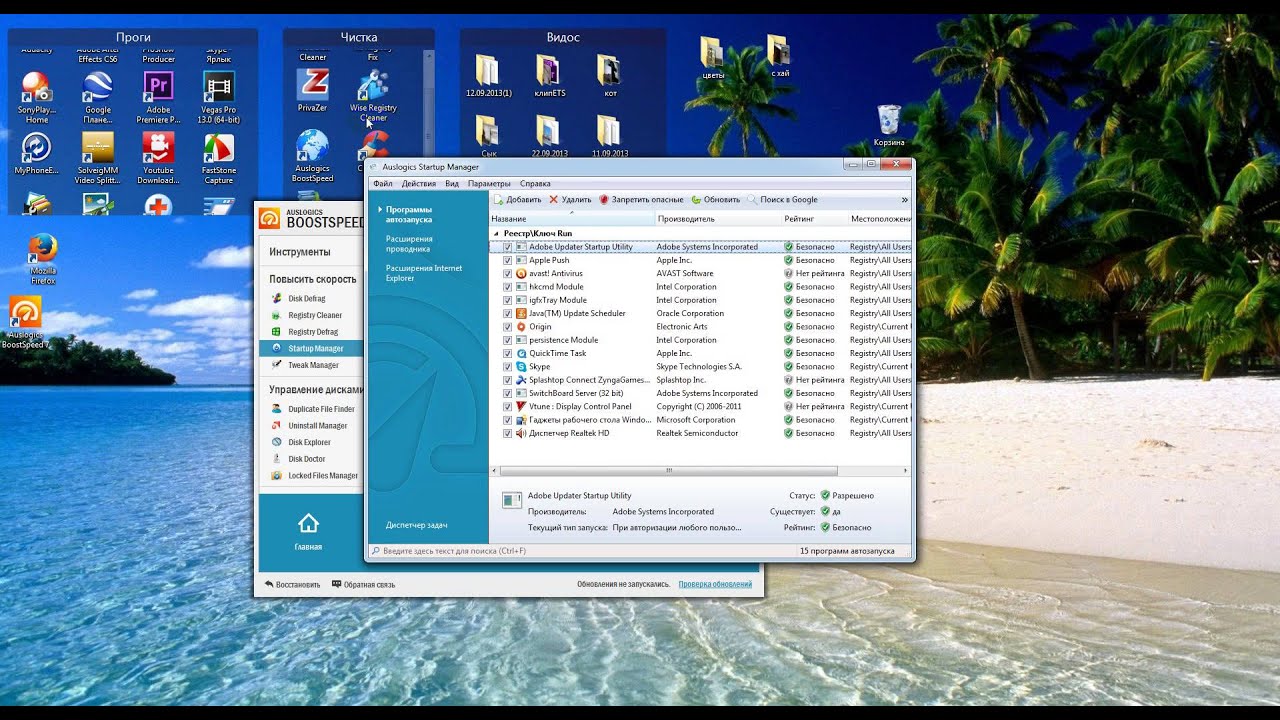Uncheck Origin startup checkbox

tap(508, 327)
